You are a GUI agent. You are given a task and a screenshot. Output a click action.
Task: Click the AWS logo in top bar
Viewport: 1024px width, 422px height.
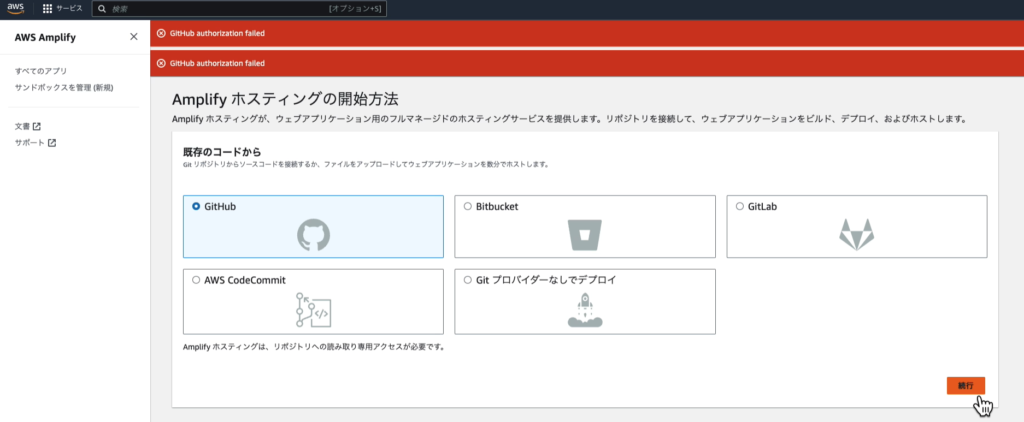pyautogui.click(x=17, y=8)
